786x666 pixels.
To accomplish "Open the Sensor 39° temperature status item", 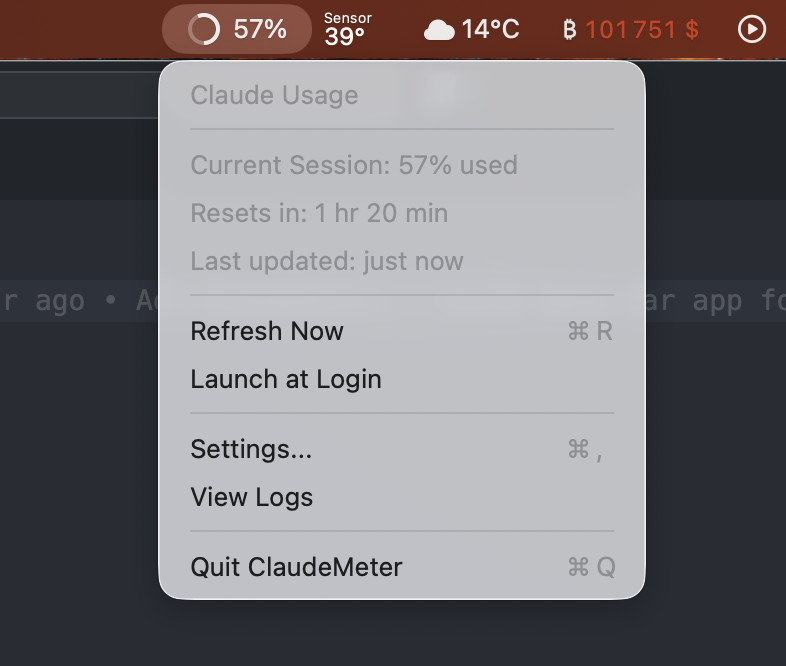I will click(x=347, y=30).
